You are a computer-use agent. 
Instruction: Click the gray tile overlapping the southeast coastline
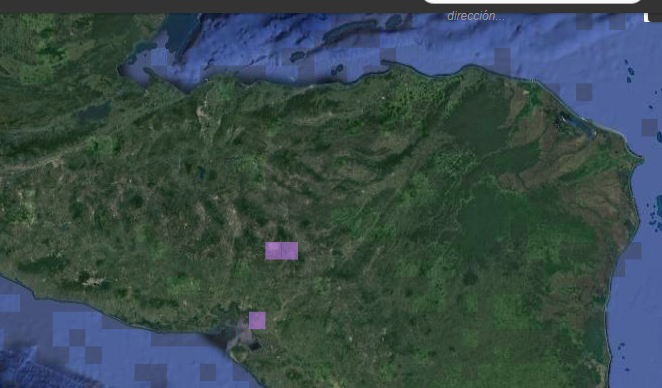(633, 251)
